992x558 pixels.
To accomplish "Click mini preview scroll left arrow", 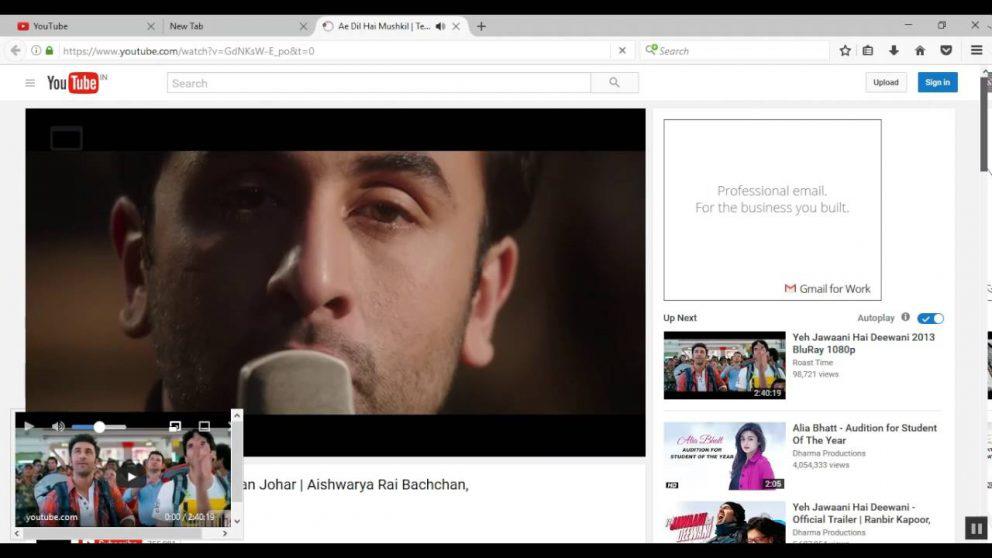I will (x=17, y=533).
